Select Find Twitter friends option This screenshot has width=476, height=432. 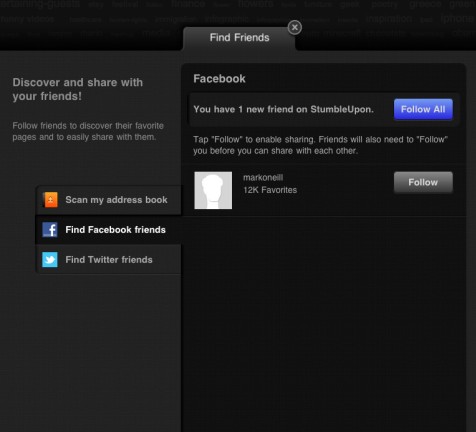109,260
